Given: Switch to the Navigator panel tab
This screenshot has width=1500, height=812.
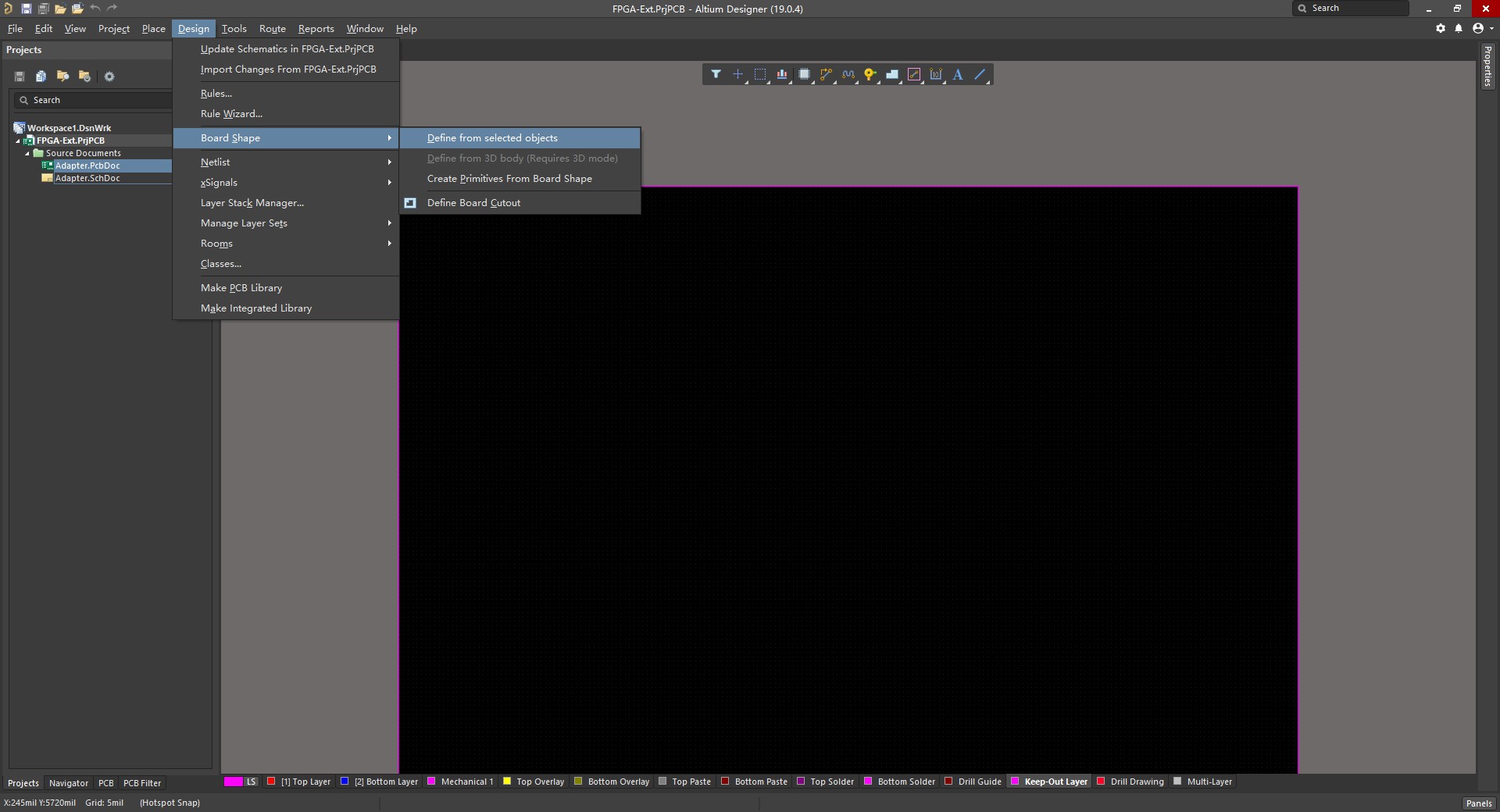Looking at the screenshot, I should pos(69,782).
